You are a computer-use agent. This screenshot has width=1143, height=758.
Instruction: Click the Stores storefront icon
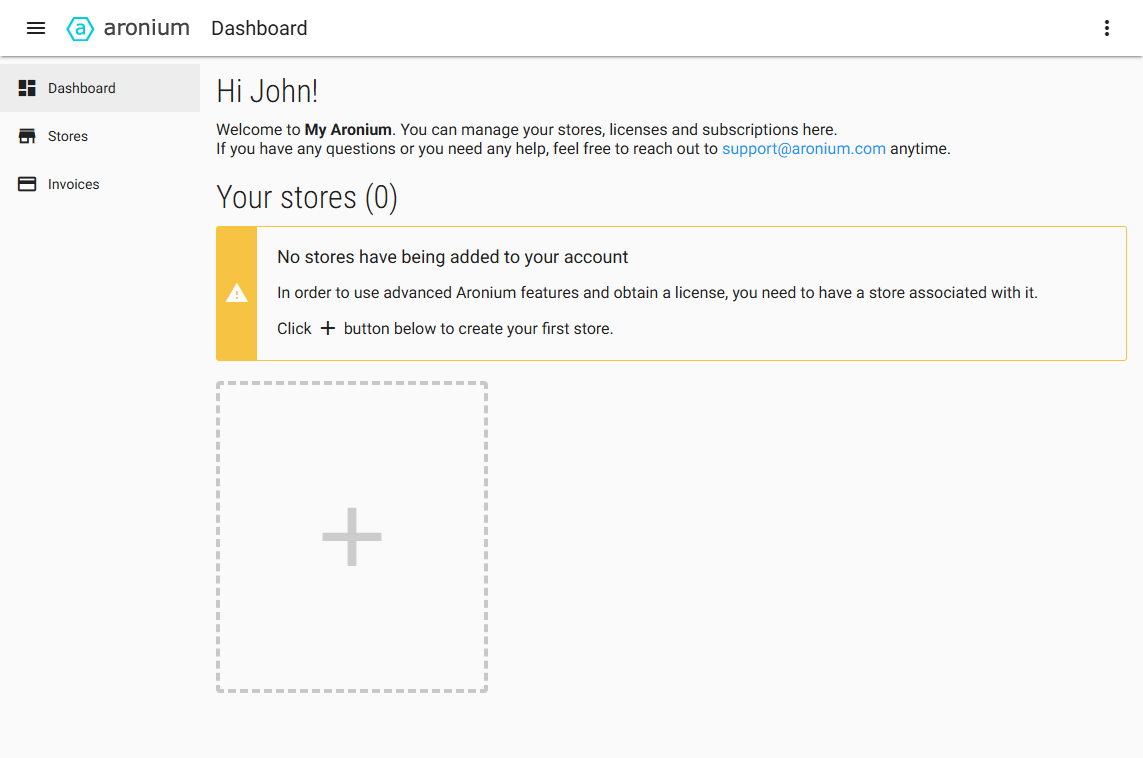pyautogui.click(x=27, y=135)
